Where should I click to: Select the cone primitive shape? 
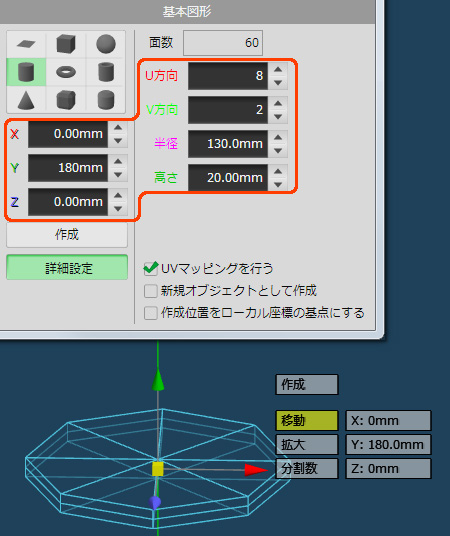coord(26,100)
